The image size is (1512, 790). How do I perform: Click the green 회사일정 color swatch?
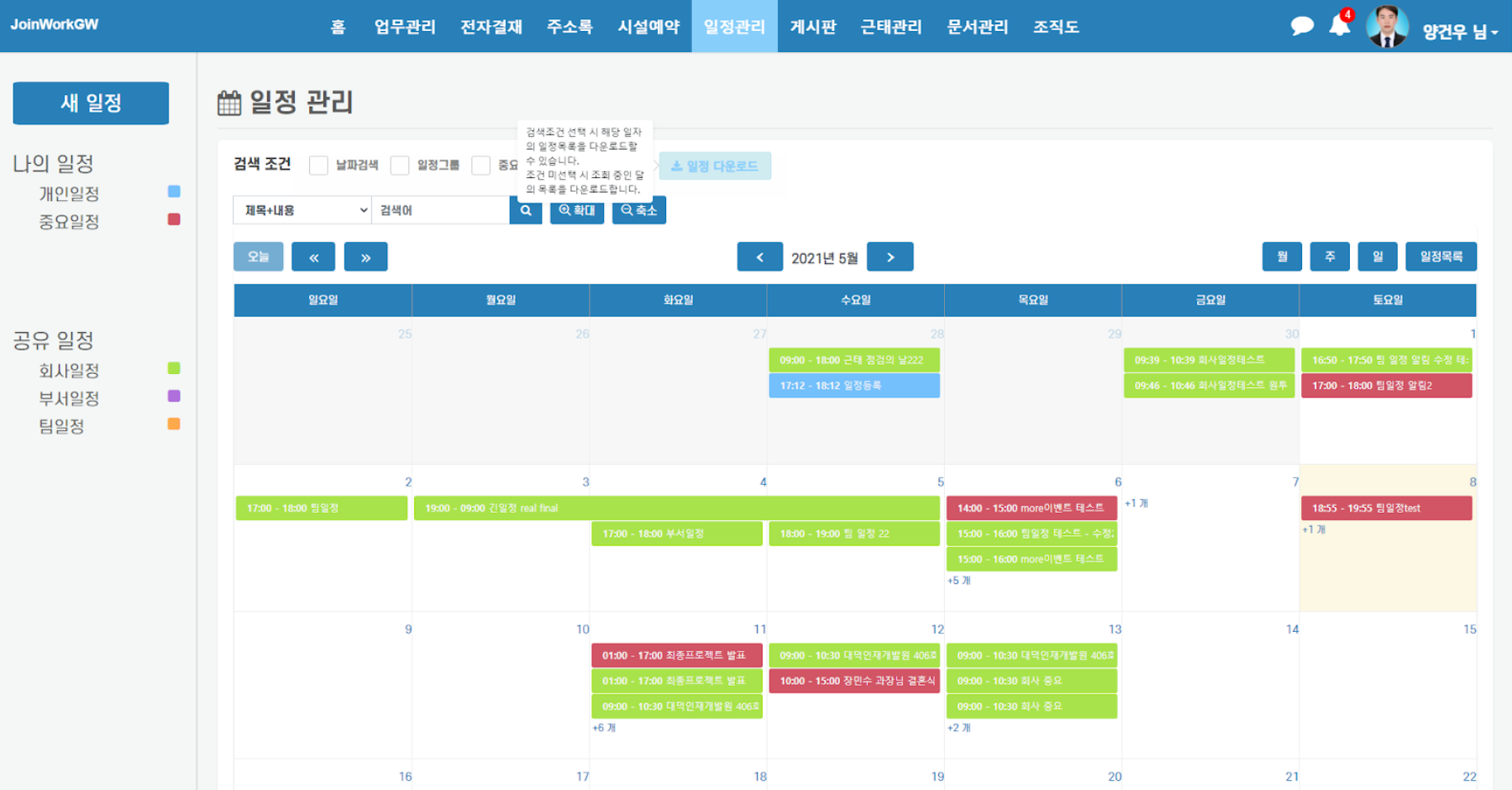pyautogui.click(x=173, y=370)
